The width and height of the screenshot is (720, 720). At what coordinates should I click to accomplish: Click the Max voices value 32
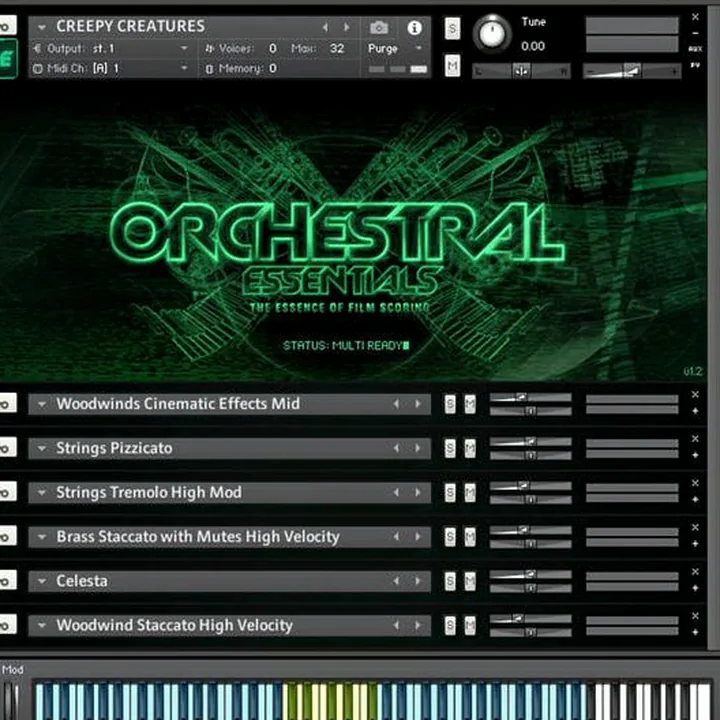point(337,48)
